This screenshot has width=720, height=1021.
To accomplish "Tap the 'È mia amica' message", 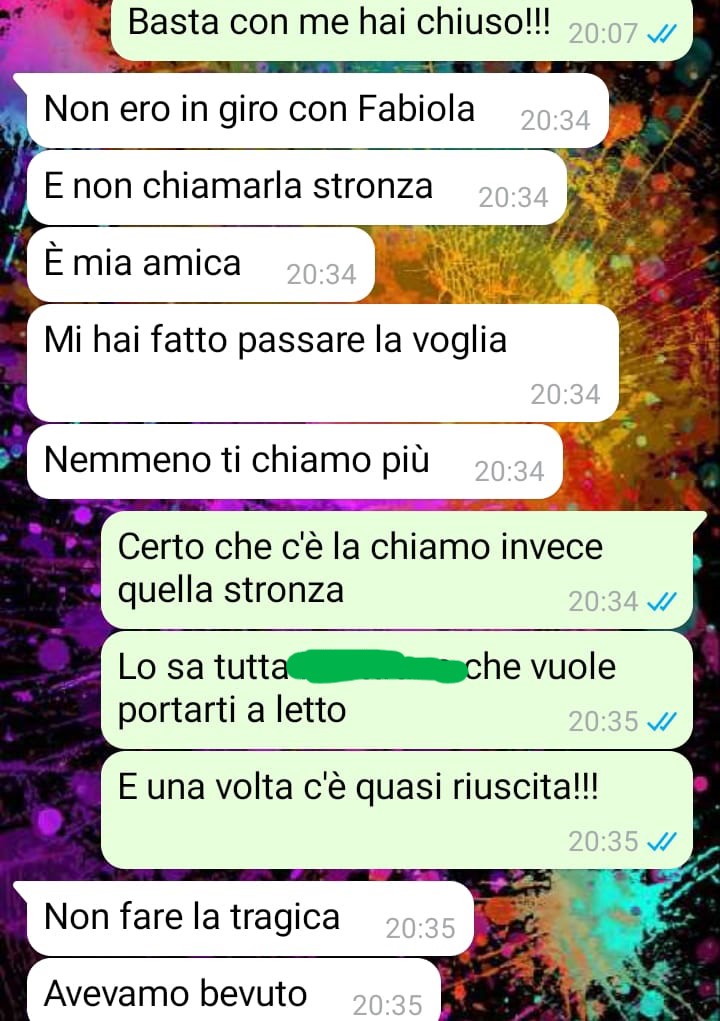I will point(201,264).
